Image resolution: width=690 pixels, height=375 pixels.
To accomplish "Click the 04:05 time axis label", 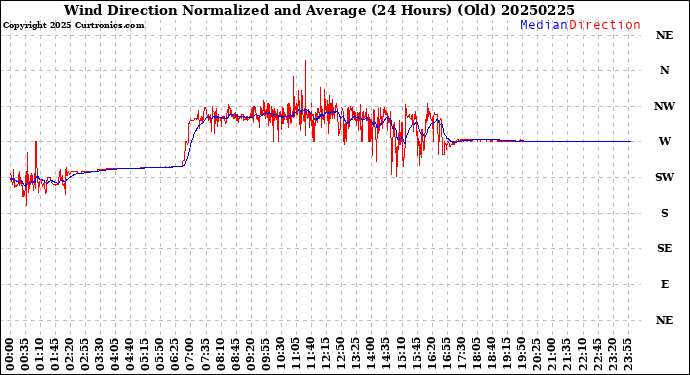I will pyautogui.click(x=115, y=354).
